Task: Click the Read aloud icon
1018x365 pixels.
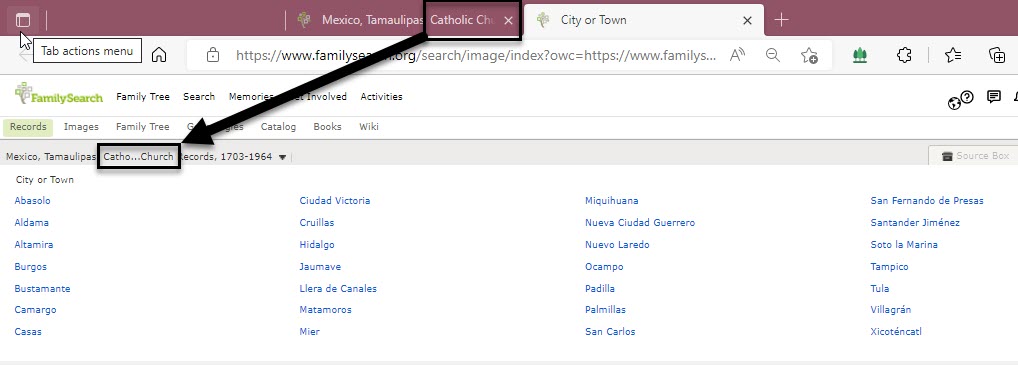Action: [x=737, y=55]
